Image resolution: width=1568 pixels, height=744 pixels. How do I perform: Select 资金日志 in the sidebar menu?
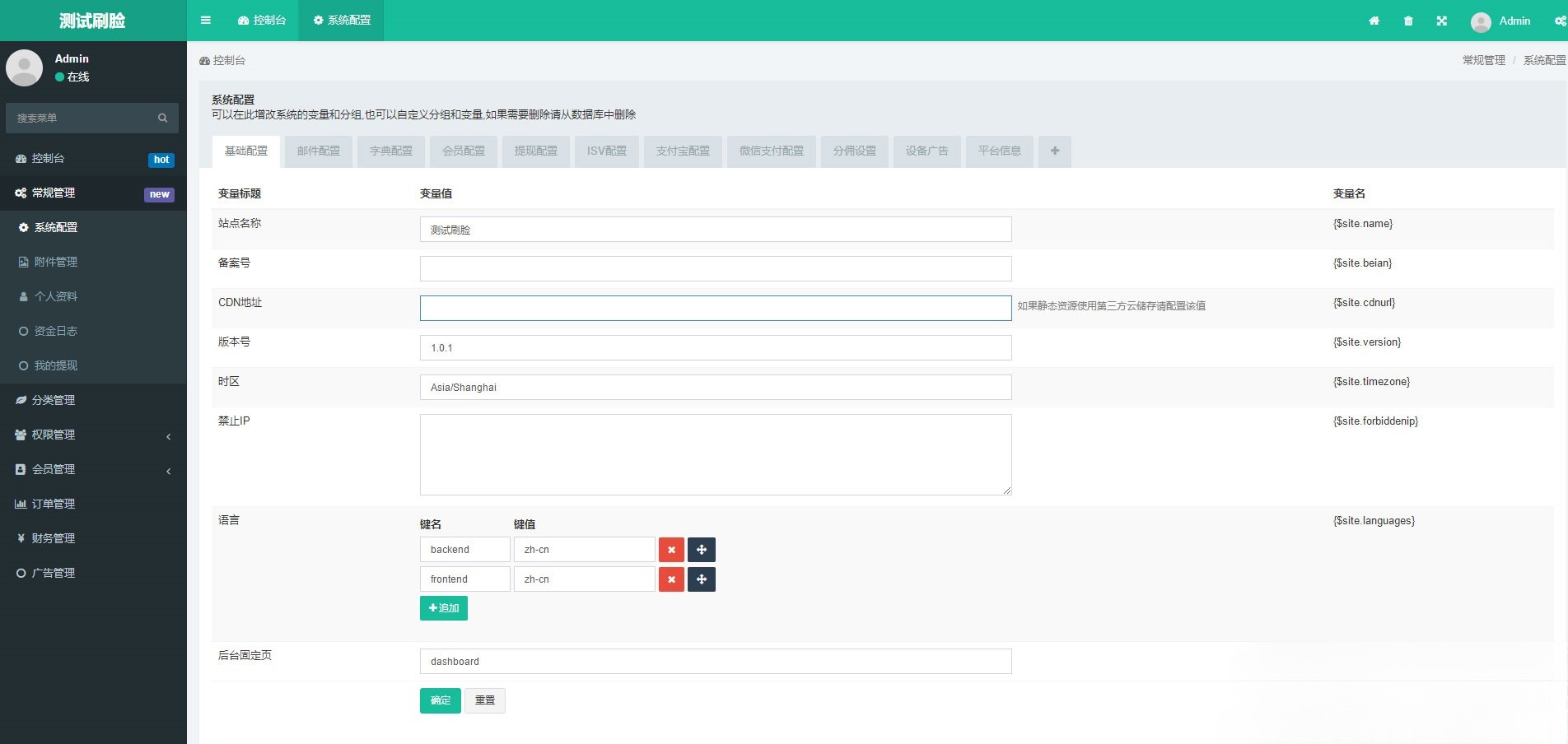pyautogui.click(x=55, y=331)
